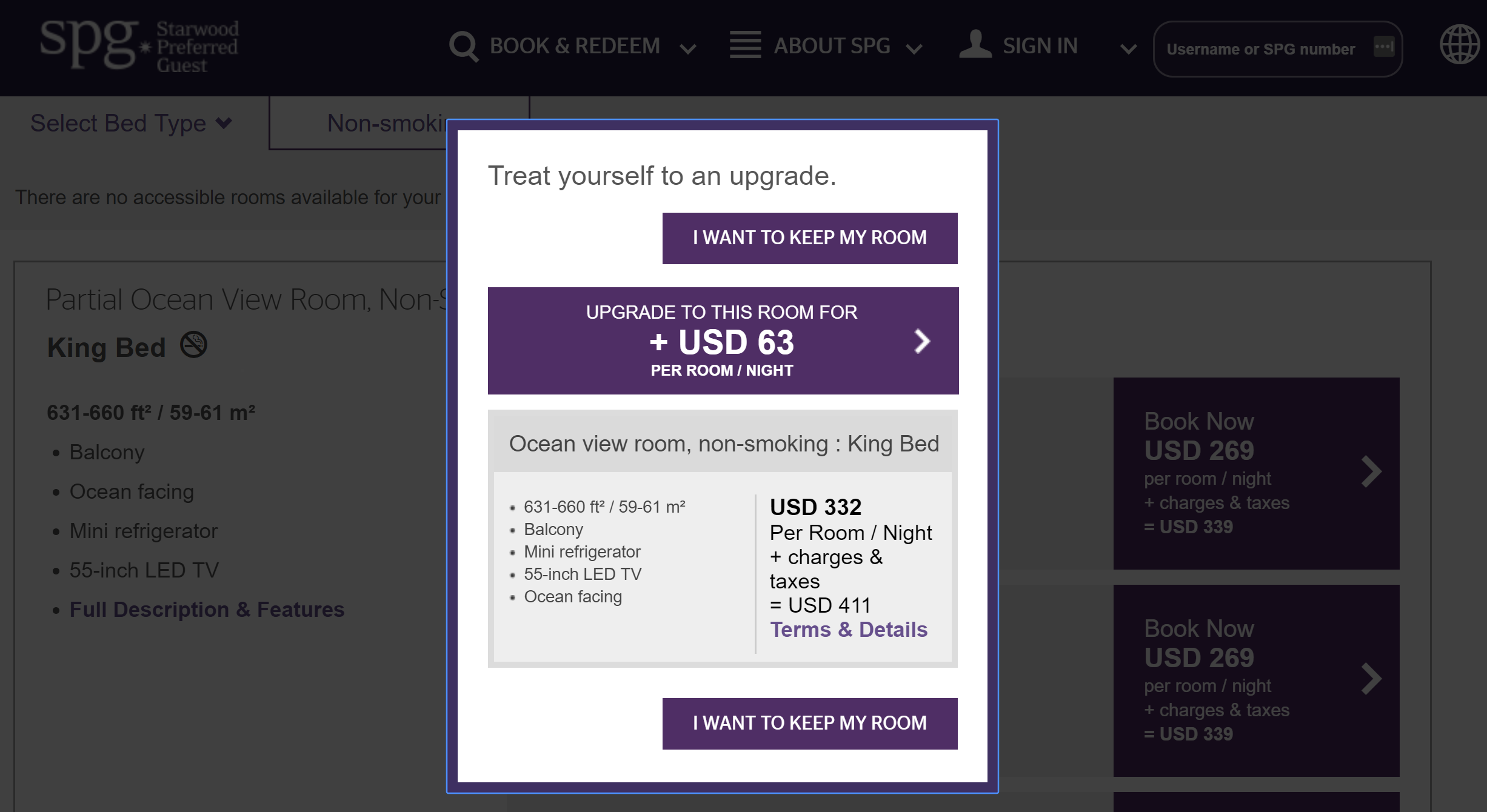Expand the Book & Redeem chevron
1487x812 pixels.
pyautogui.click(x=687, y=48)
